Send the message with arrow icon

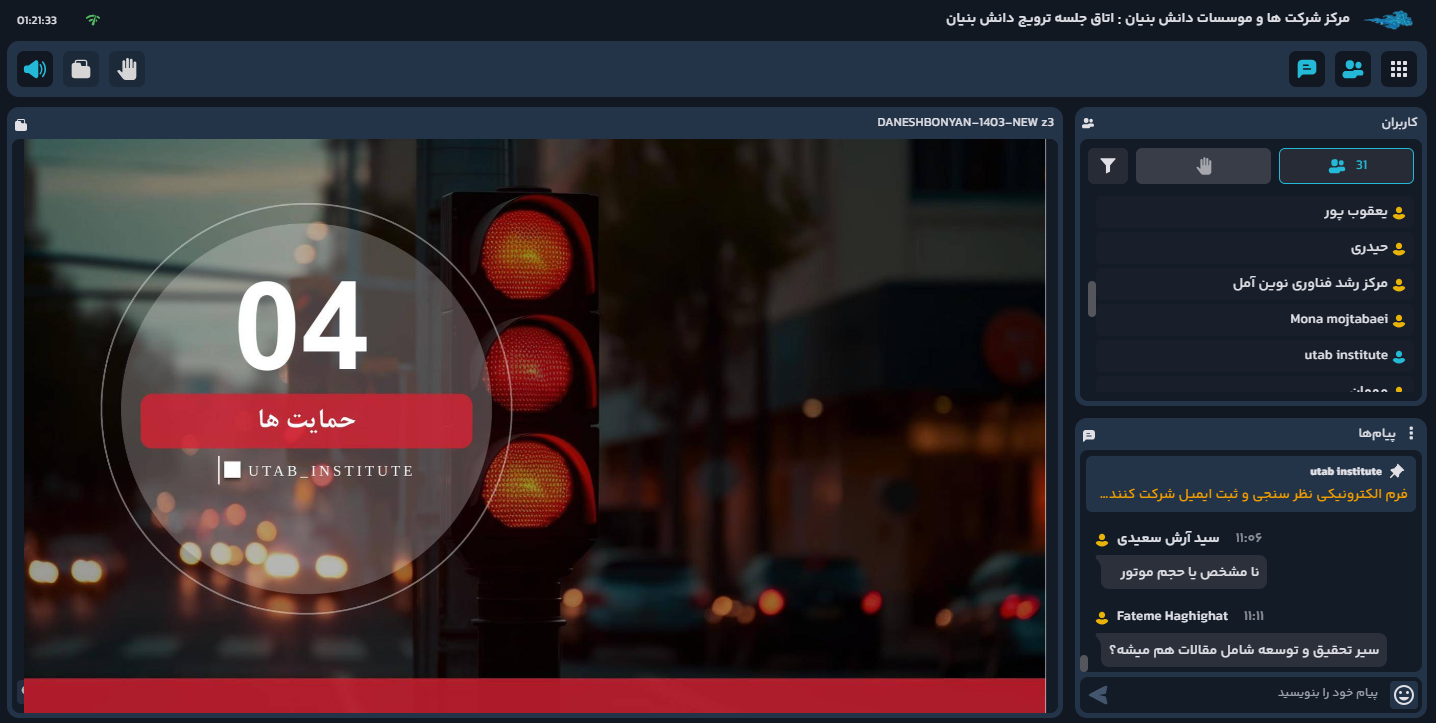click(x=1099, y=694)
